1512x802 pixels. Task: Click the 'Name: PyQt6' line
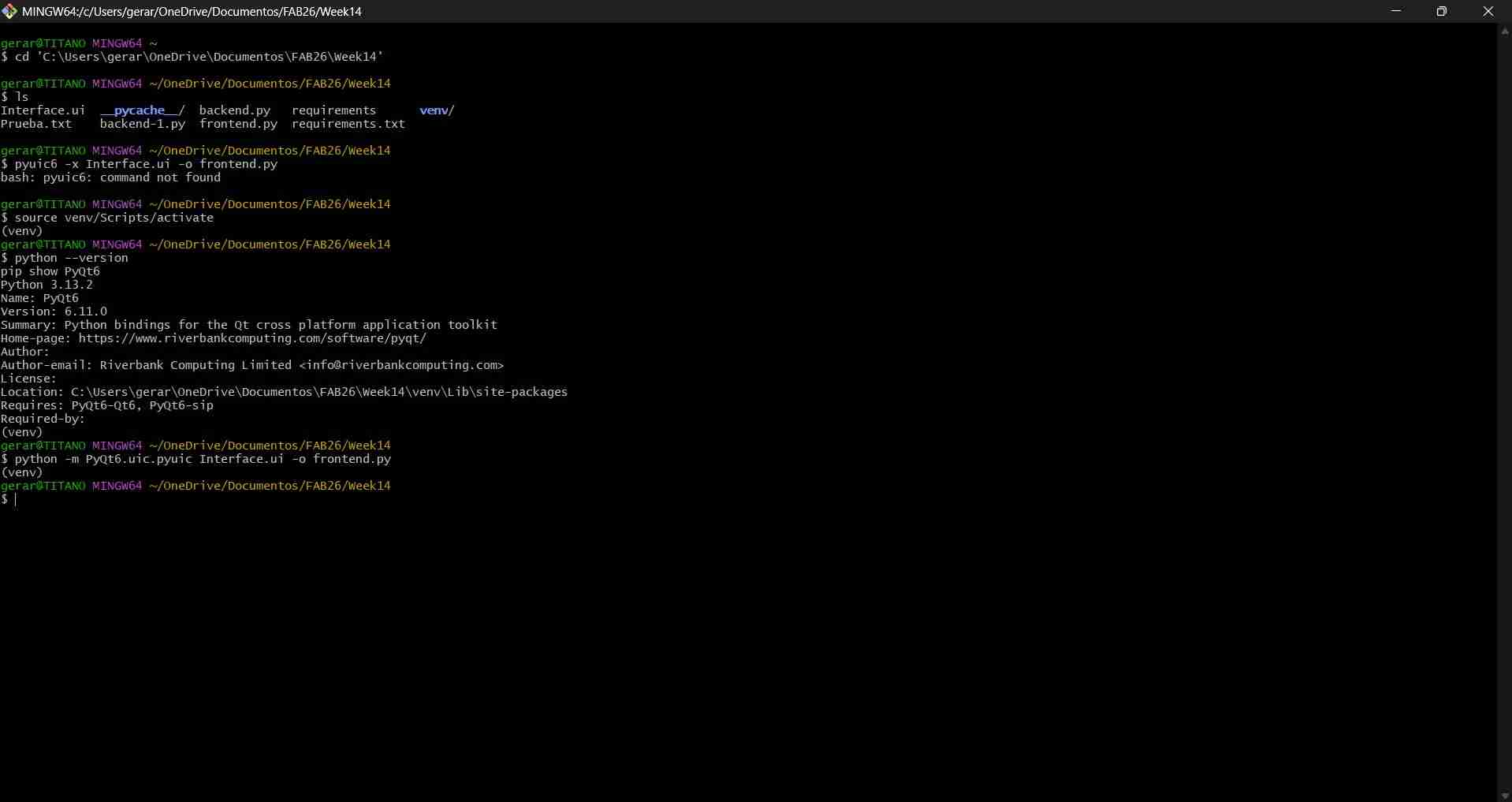[x=40, y=298]
